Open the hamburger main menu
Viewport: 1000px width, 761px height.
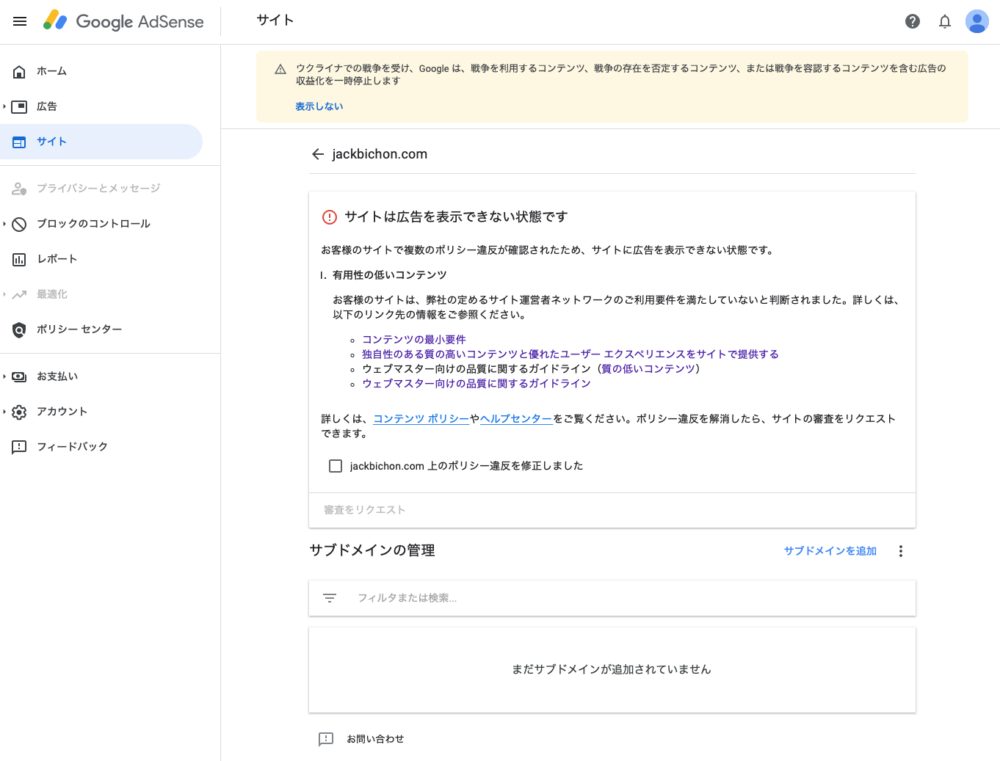click(20, 21)
